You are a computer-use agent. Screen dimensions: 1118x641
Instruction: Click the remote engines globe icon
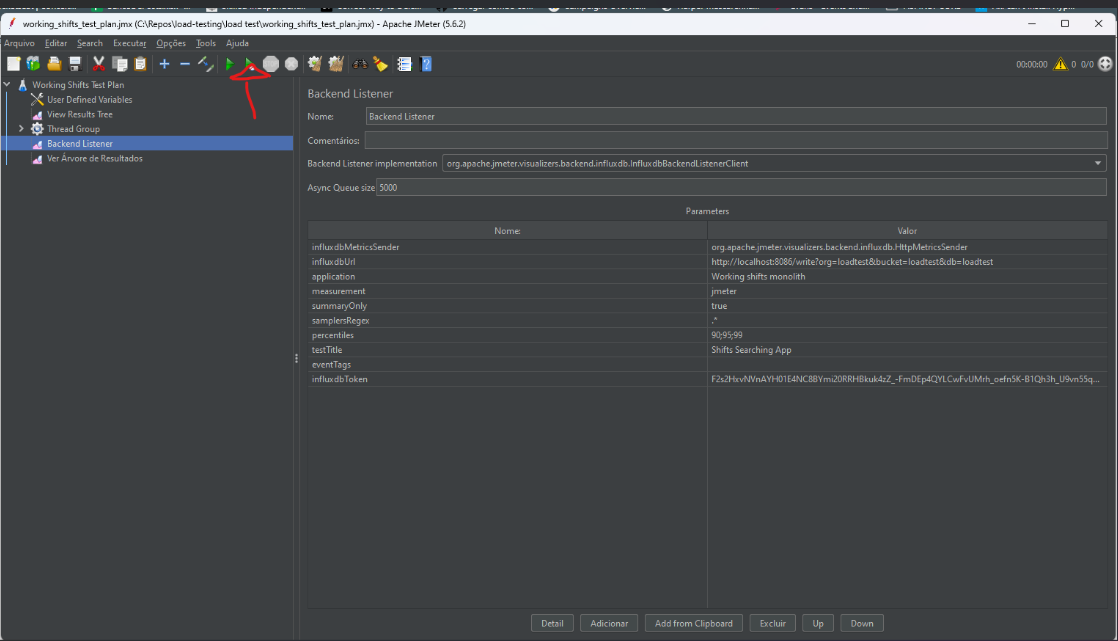(1105, 63)
